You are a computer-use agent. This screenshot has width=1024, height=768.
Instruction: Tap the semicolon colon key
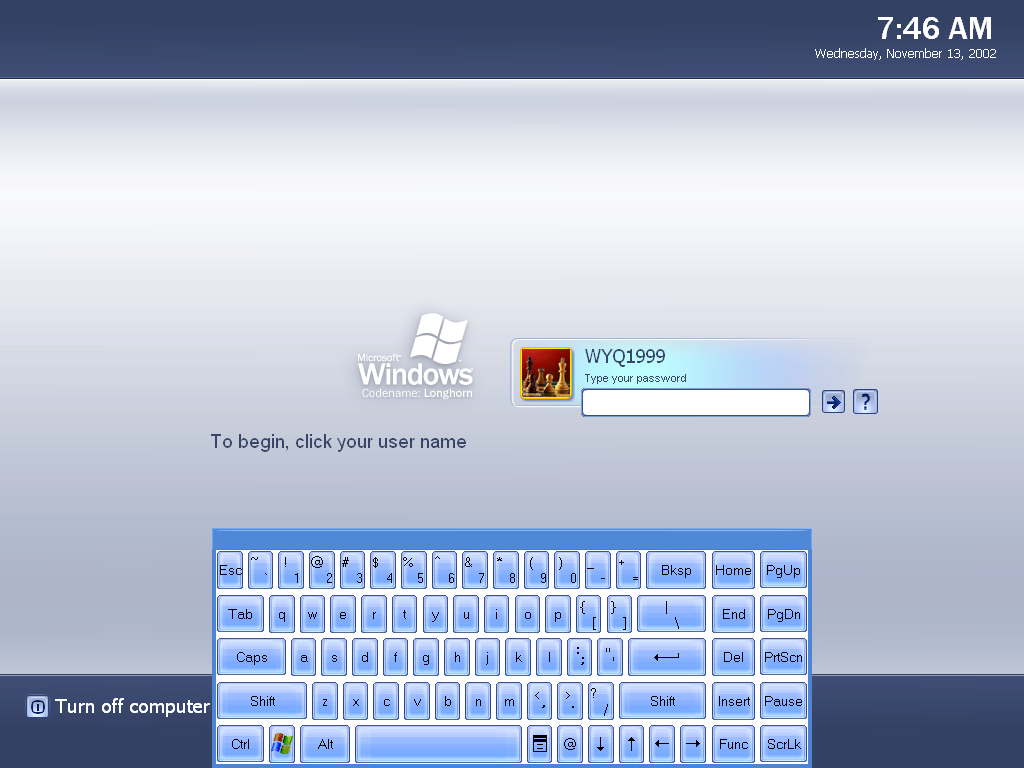pos(579,657)
